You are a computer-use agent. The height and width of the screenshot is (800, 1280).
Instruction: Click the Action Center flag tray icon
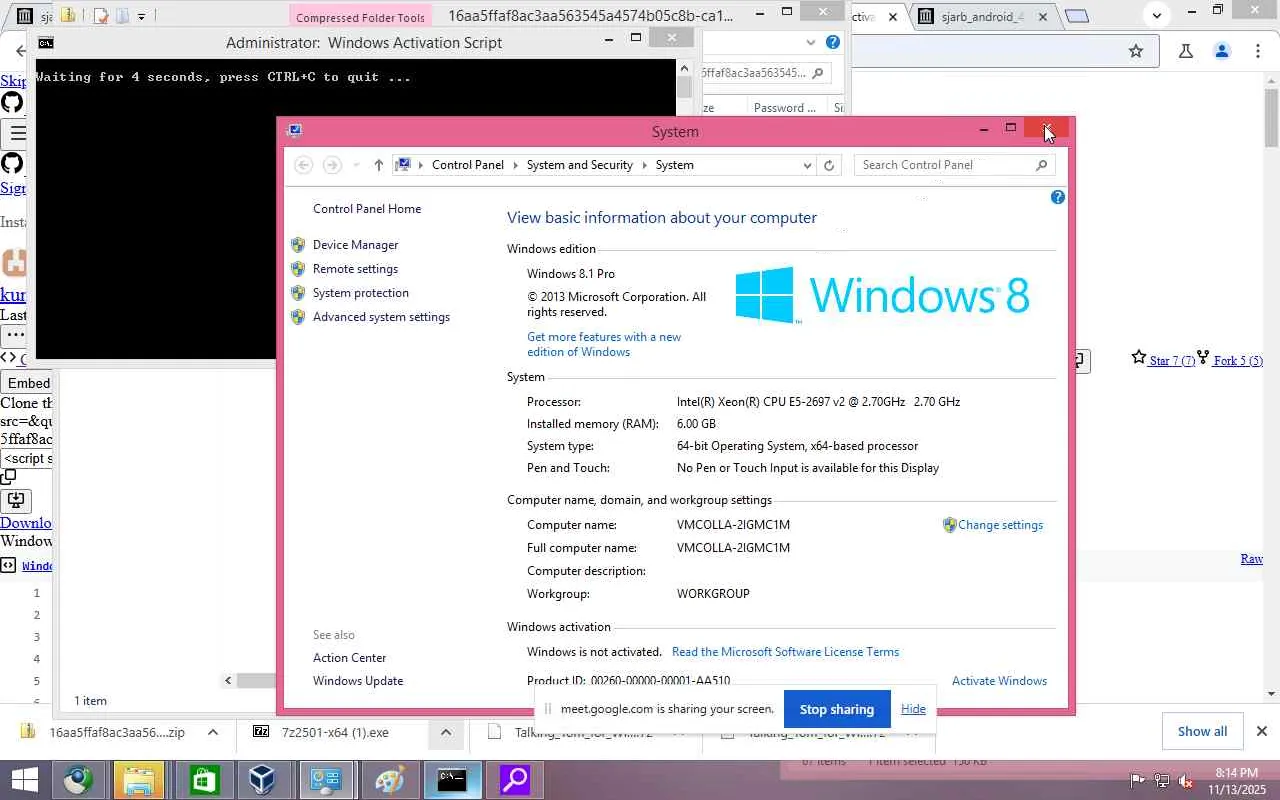(x=1138, y=781)
